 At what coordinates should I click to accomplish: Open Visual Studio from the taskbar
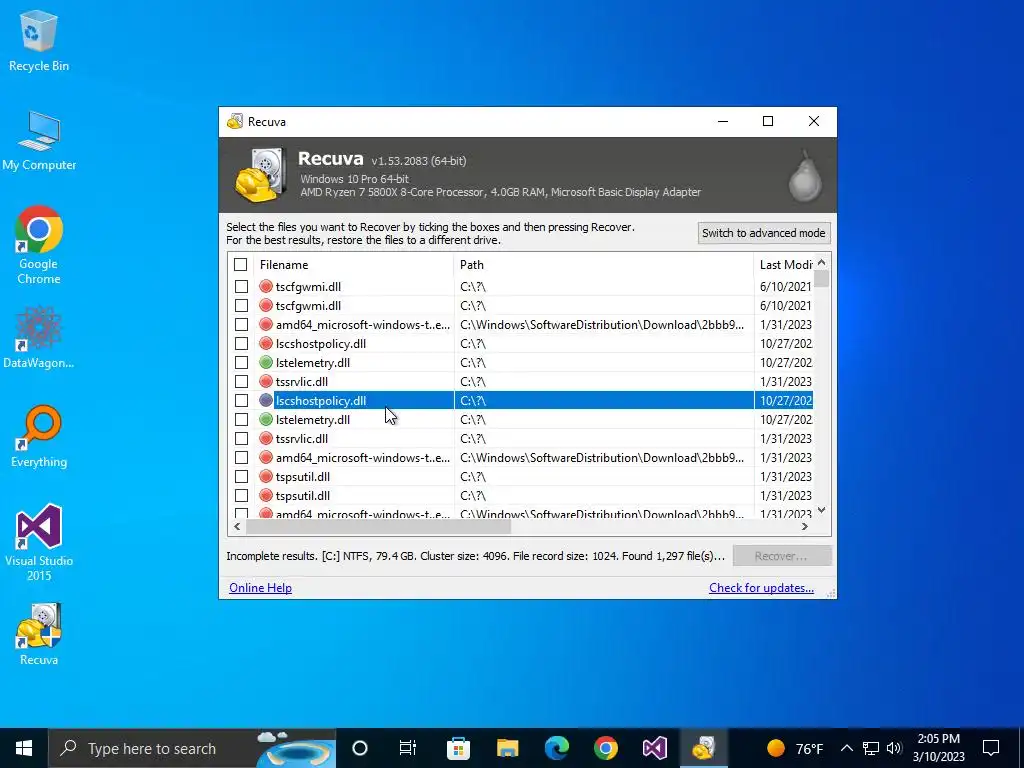pyautogui.click(x=654, y=748)
